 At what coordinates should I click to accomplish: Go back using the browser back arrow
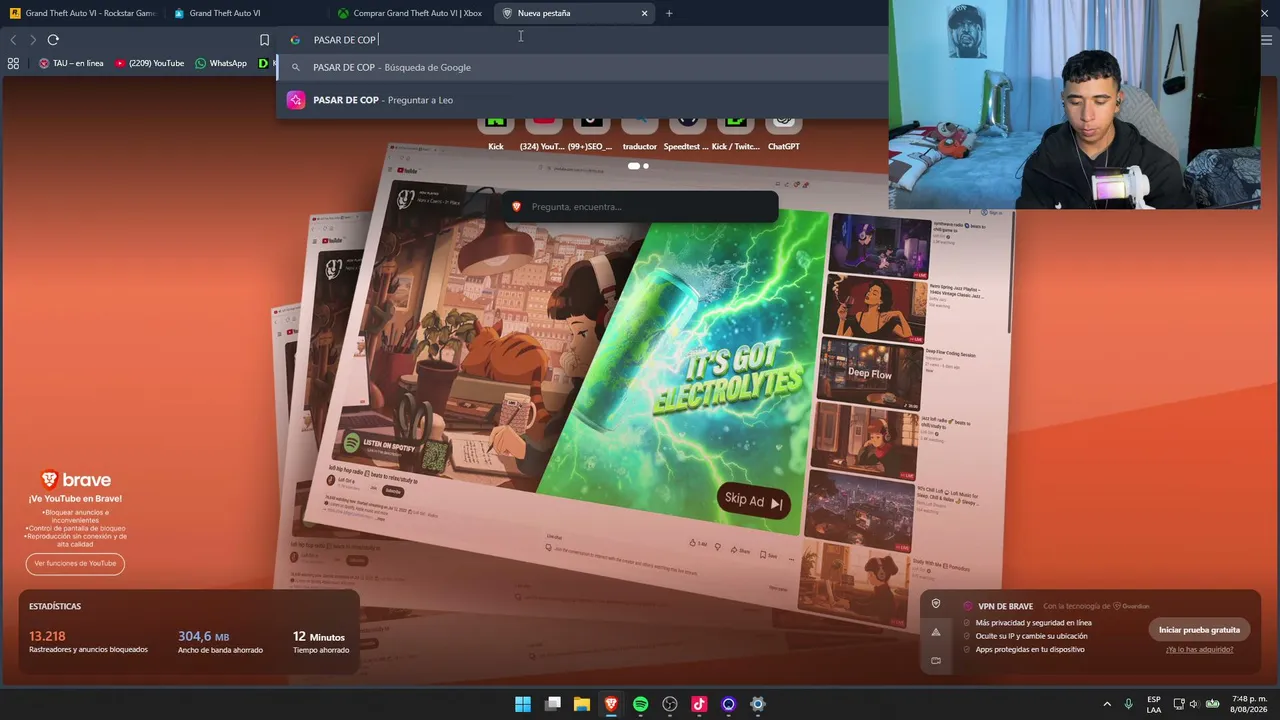click(x=13, y=40)
